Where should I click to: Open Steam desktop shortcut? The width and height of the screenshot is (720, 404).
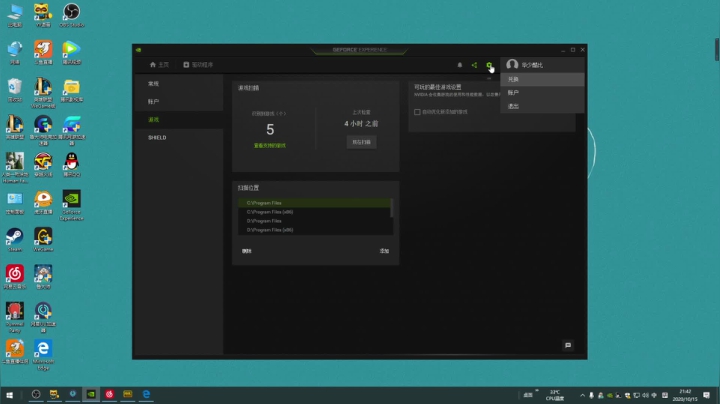click(15, 240)
